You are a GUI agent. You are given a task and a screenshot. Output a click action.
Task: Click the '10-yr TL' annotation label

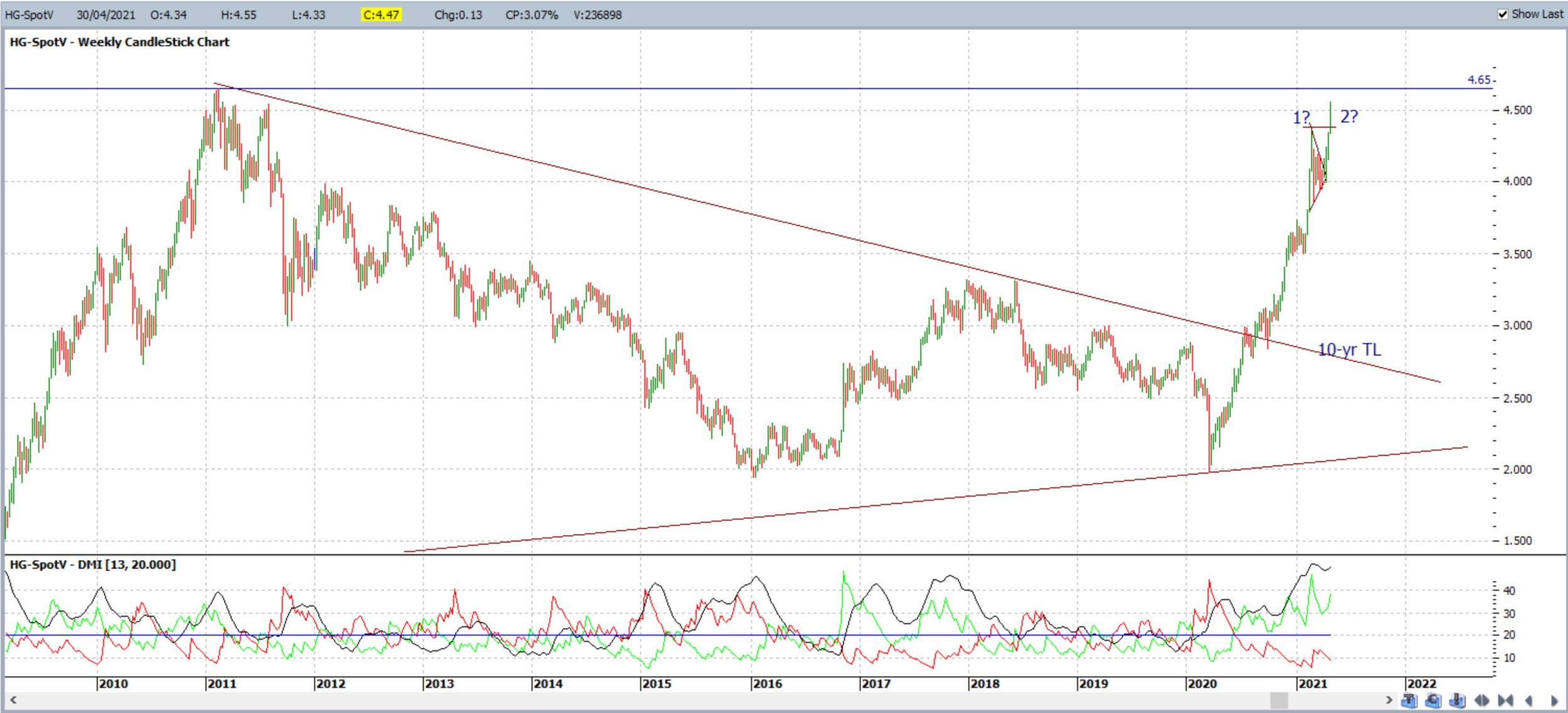coord(1349,349)
